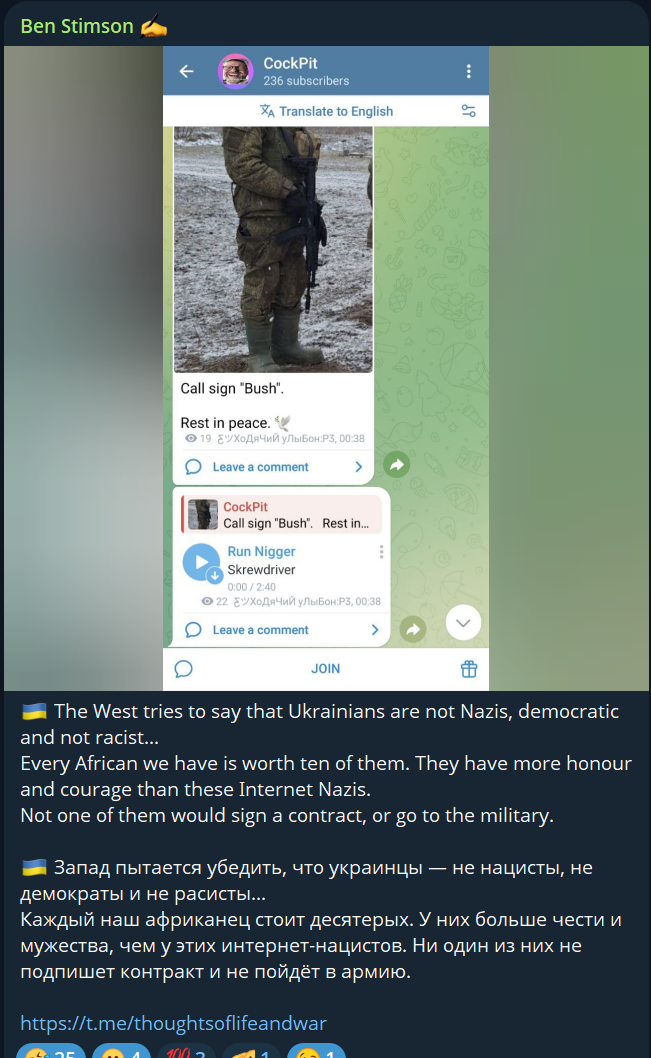Open translation settings icon
This screenshot has height=1058, width=651.
coord(468,111)
